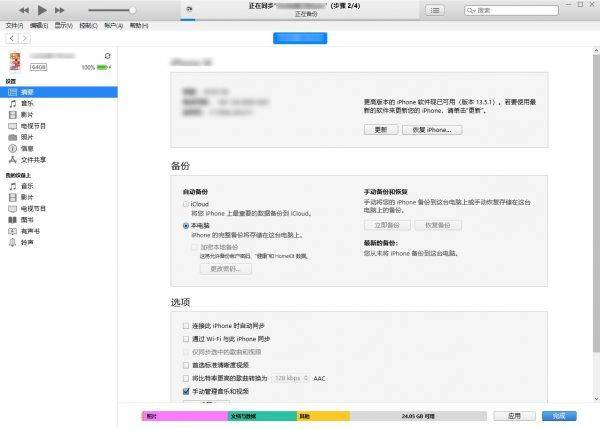Select the 本电脑 this computer radio button
Viewport: 600px width, 429px height.
(x=186, y=225)
